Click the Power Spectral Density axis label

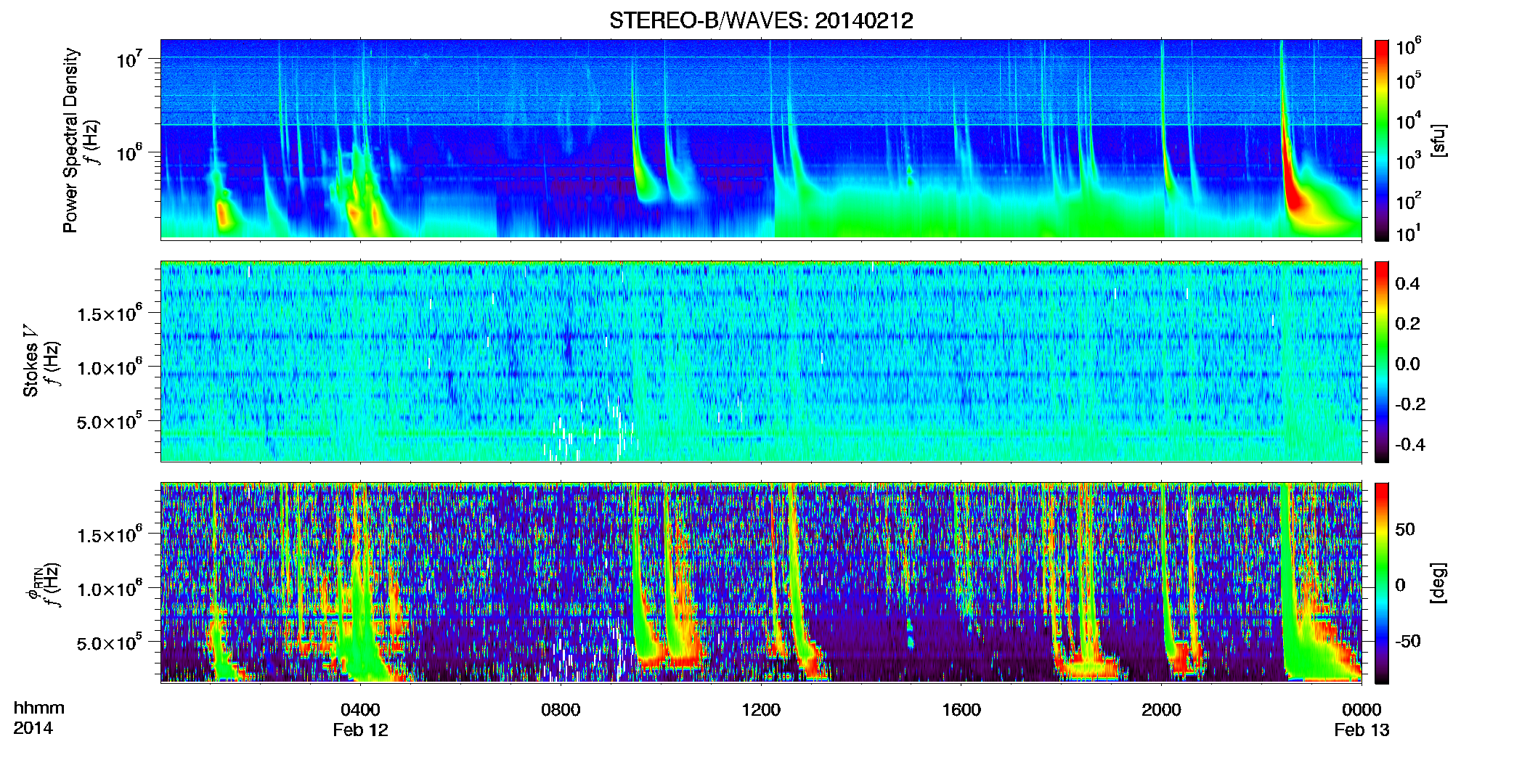pos(70,140)
